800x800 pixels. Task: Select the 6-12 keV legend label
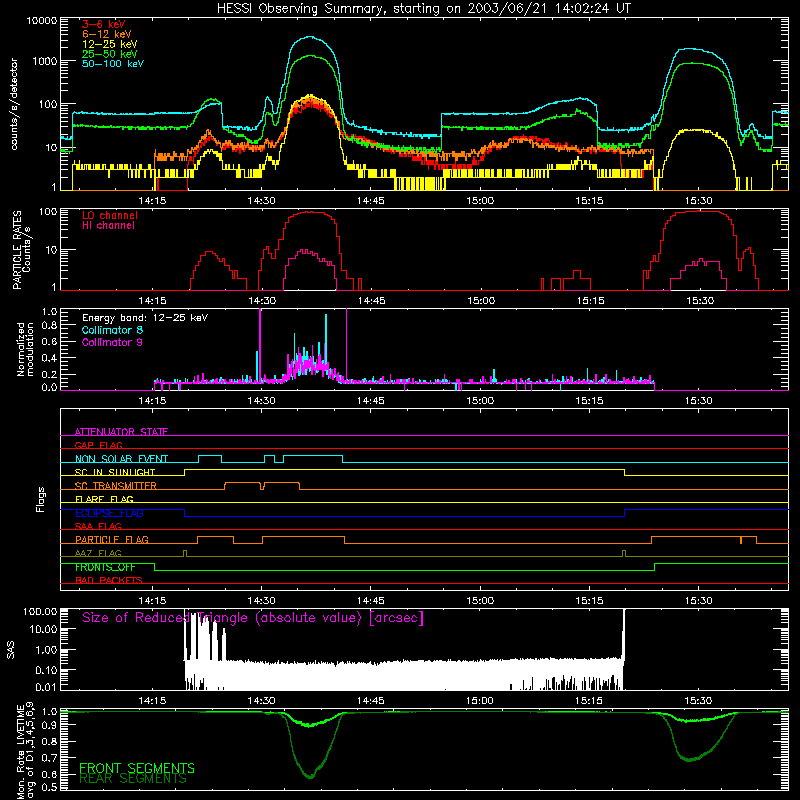[107, 34]
